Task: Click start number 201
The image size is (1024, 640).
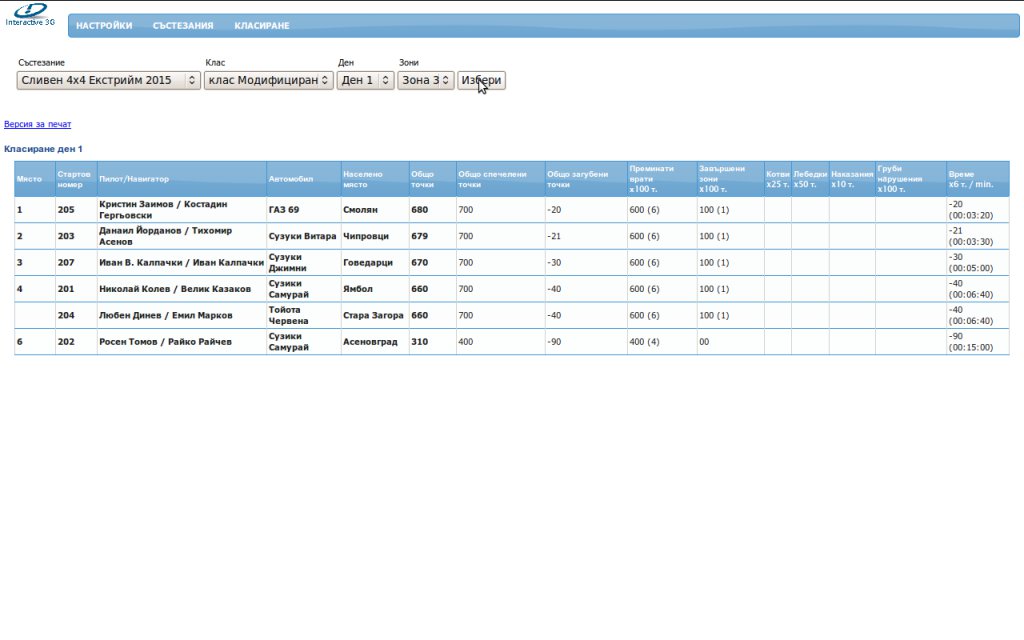Action: click(66, 289)
